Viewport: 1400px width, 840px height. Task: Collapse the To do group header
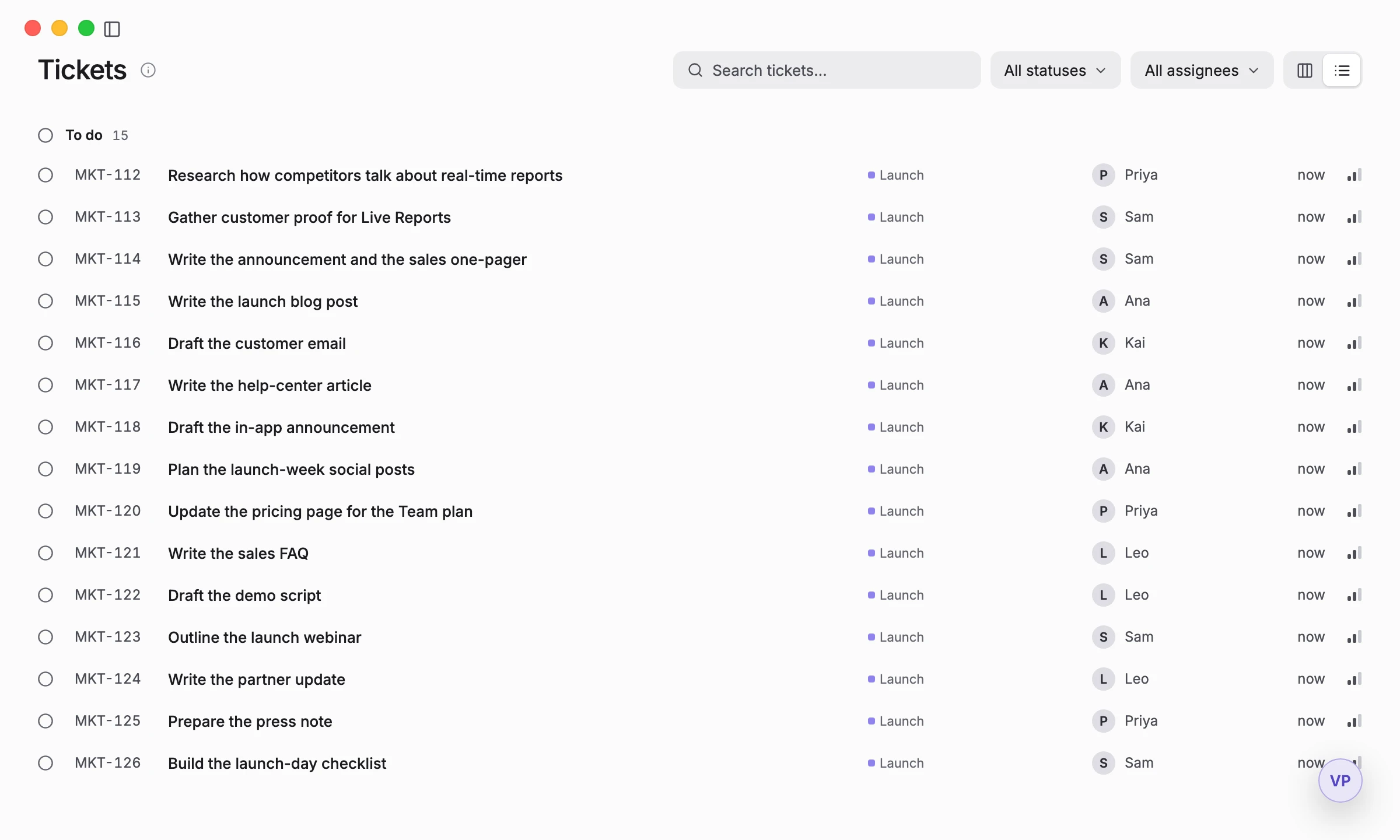tap(83, 135)
